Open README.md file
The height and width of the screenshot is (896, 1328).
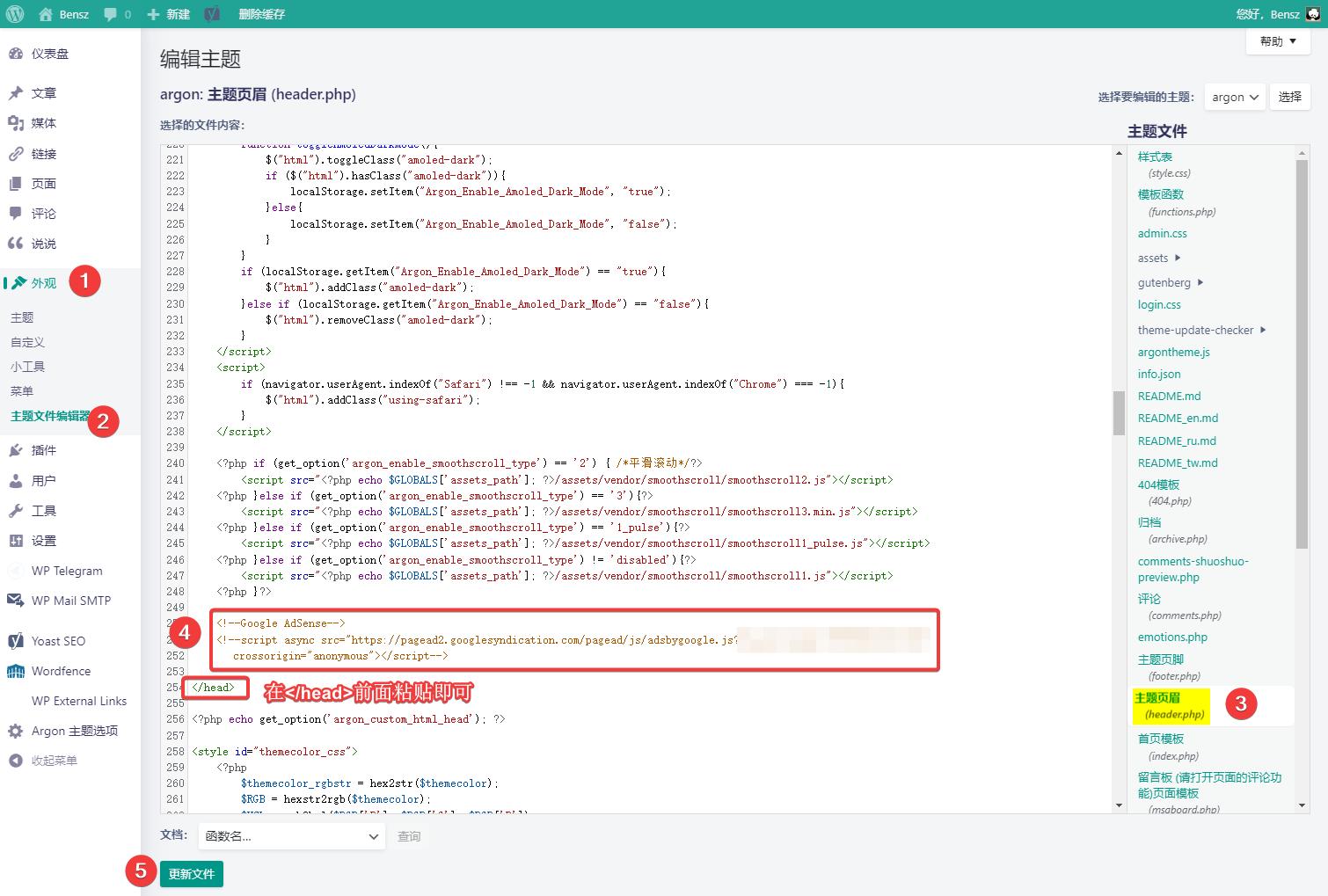pos(1169,396)
